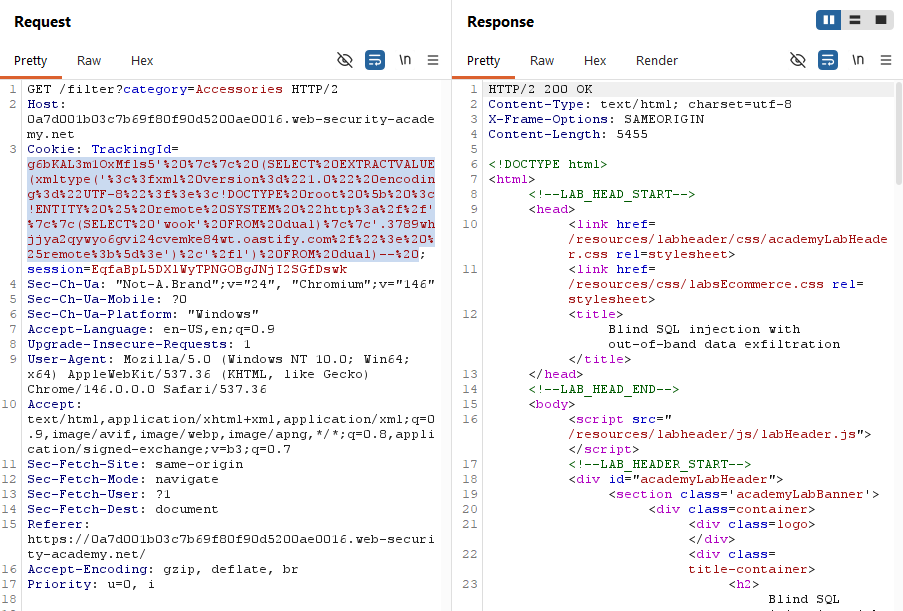
Task: Click the Priority header line
Action: point(91,583)
